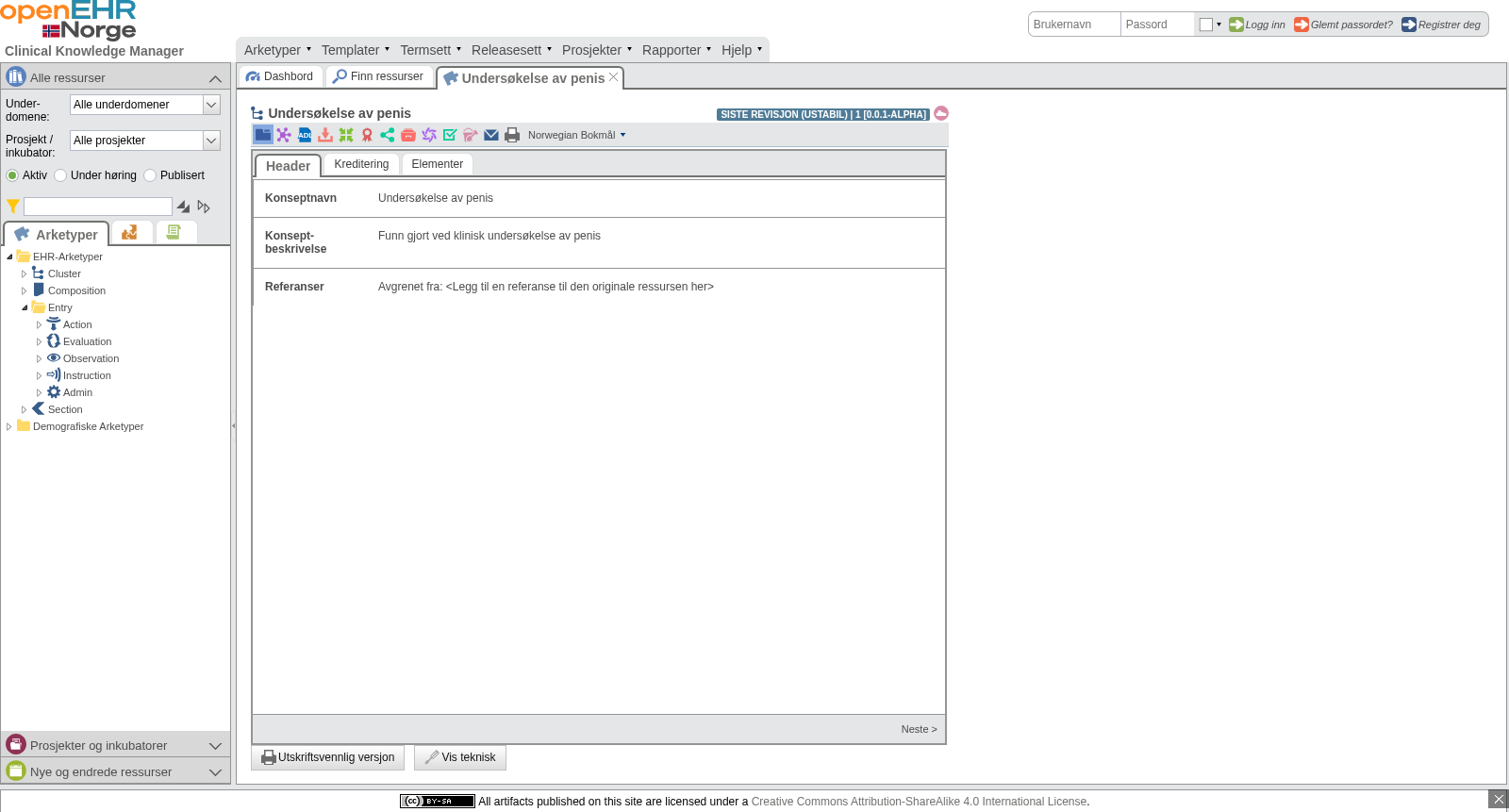Screen dimensions: 1509x812
Task: Select the Publisert radio button
Action: click(x=150, y=175)
